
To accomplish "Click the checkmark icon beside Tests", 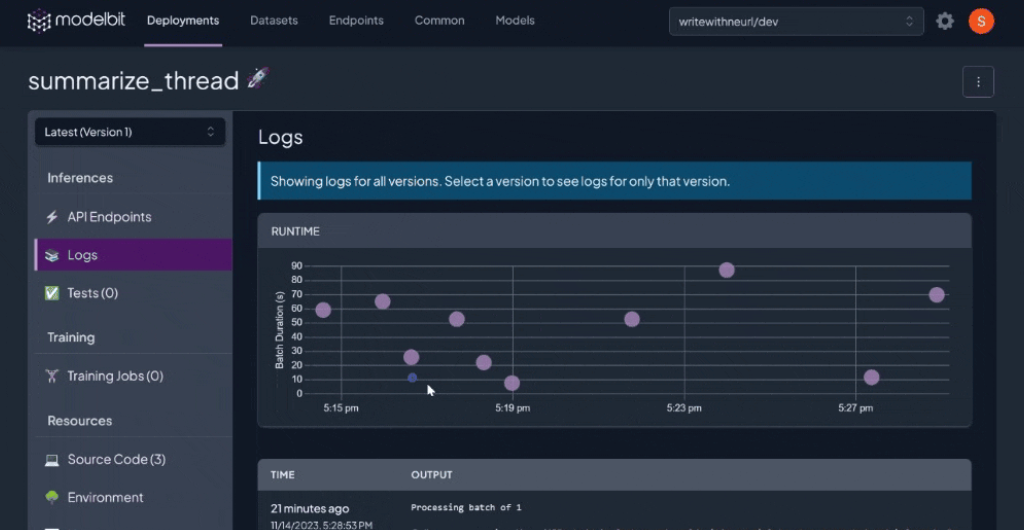I will pos(52,293).
